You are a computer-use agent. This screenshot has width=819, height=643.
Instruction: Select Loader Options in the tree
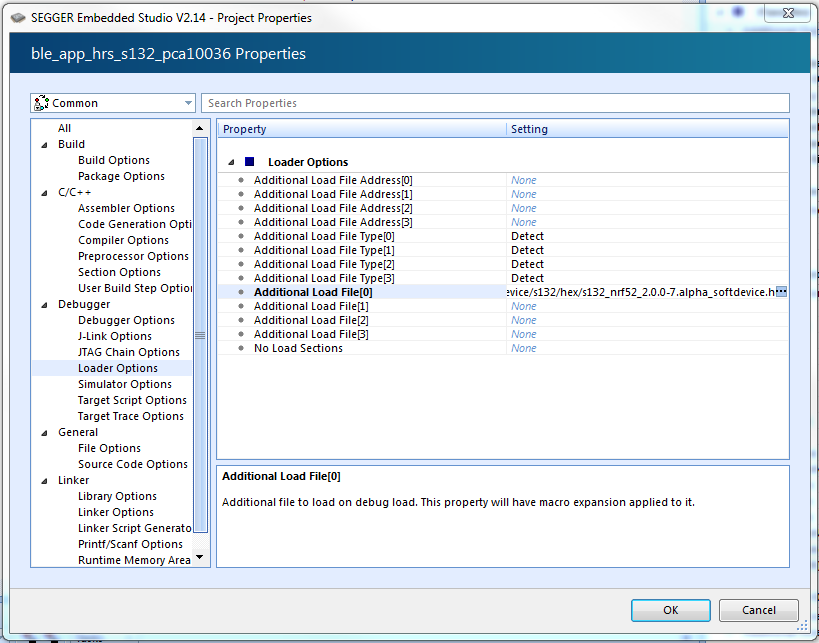tap(118, 368)
